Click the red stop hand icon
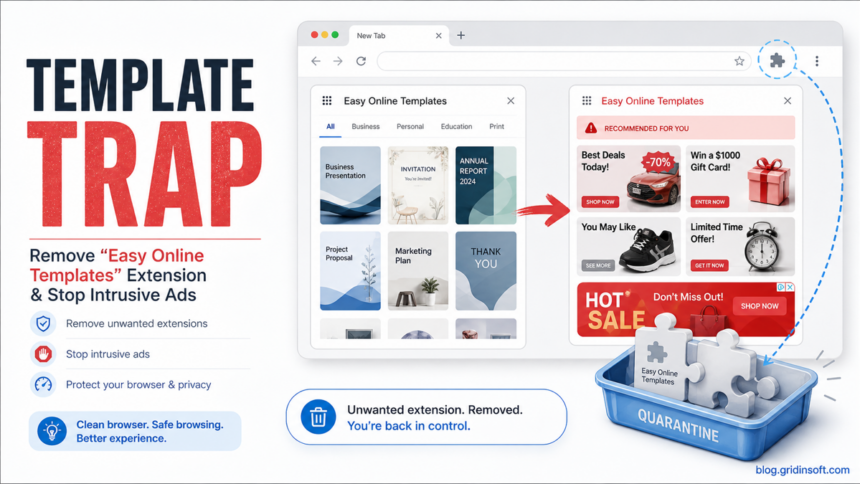The height and width of the screenshot is (484, 860). 43,354
